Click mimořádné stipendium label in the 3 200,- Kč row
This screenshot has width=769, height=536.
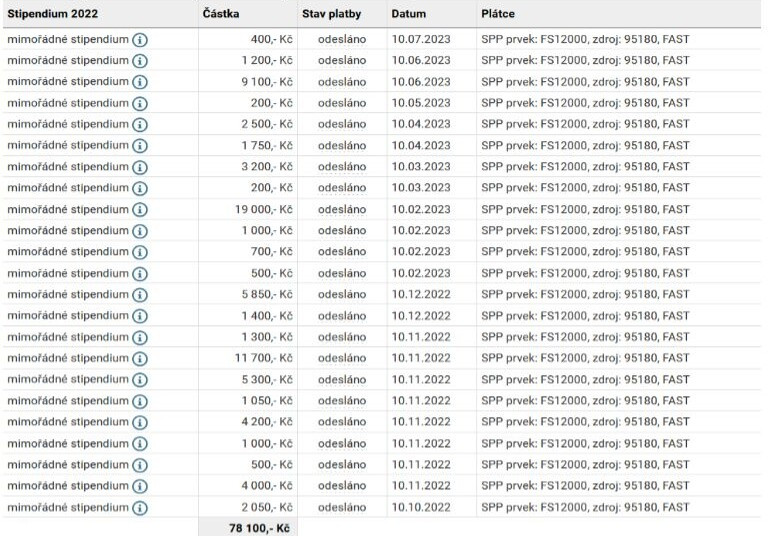[68, 167]
